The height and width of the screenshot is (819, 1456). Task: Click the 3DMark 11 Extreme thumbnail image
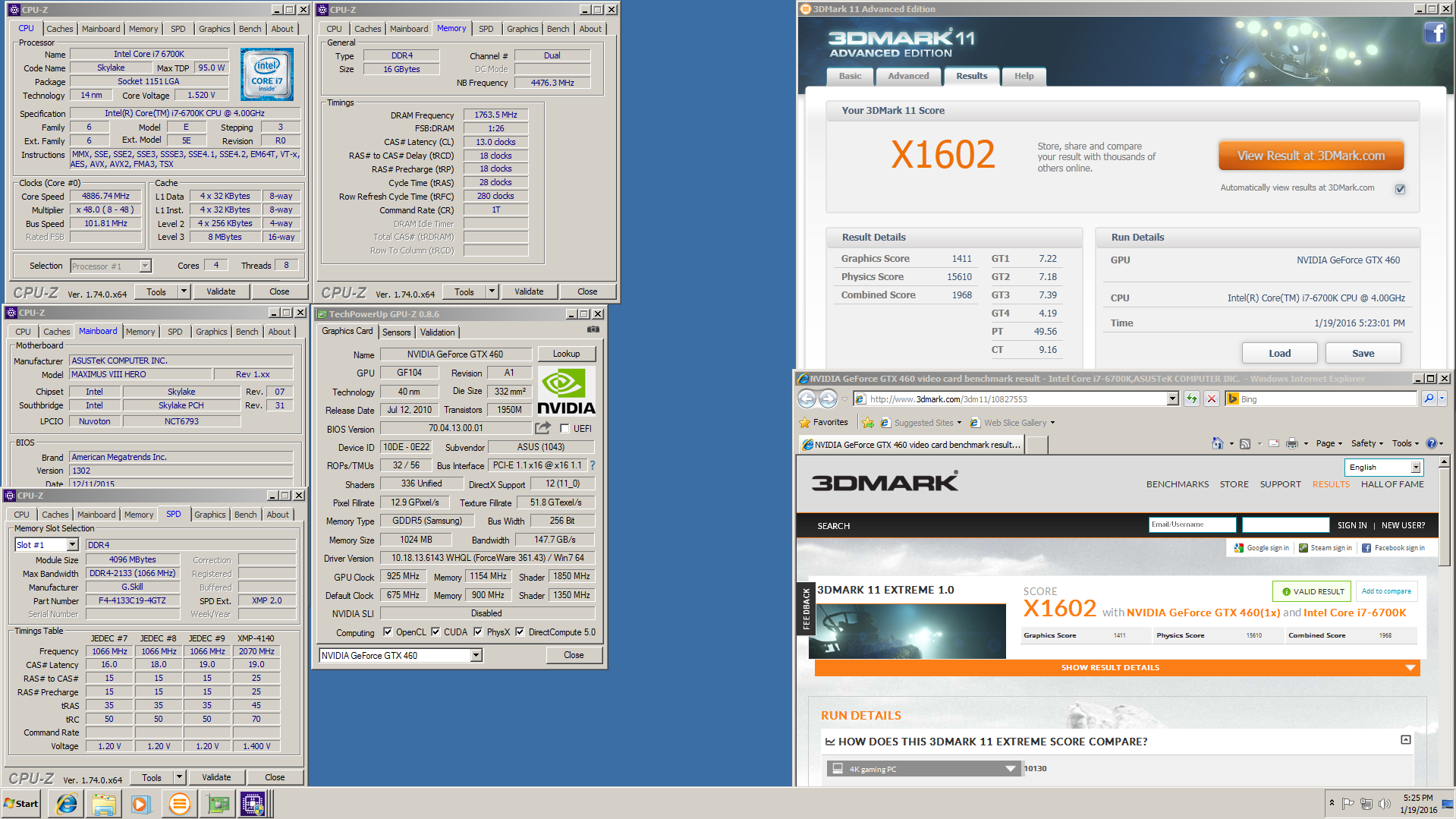click(x=907, y=631)
